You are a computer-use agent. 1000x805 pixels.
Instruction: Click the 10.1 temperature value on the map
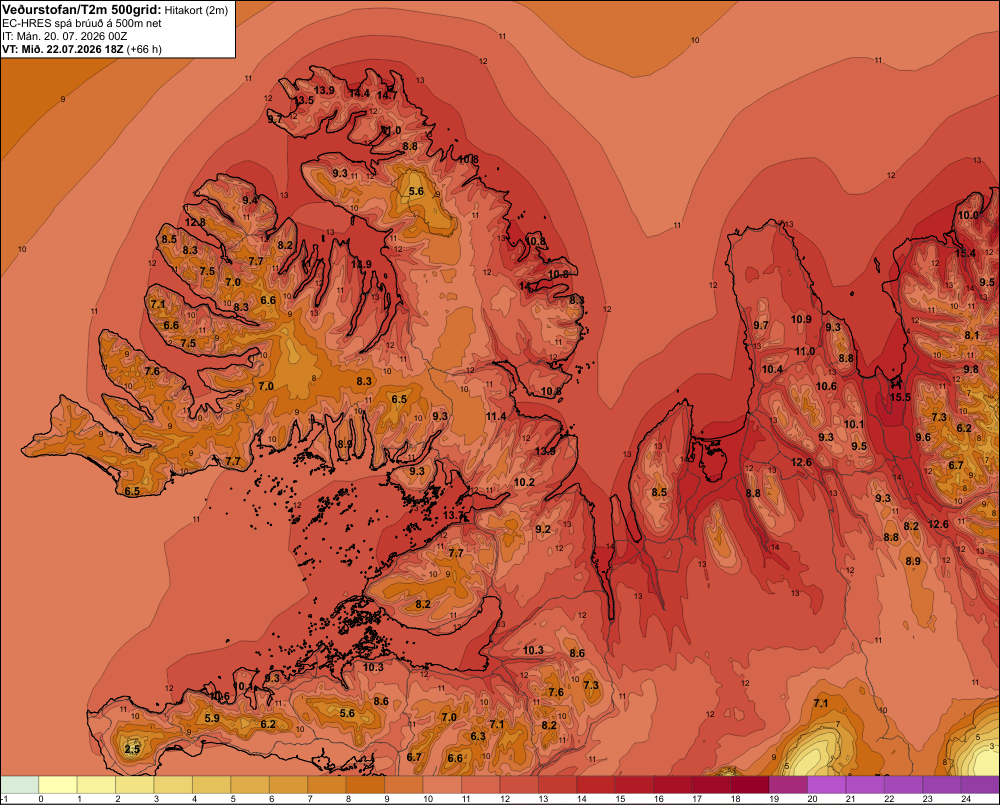pyautogui.click(x=854, y=424)
